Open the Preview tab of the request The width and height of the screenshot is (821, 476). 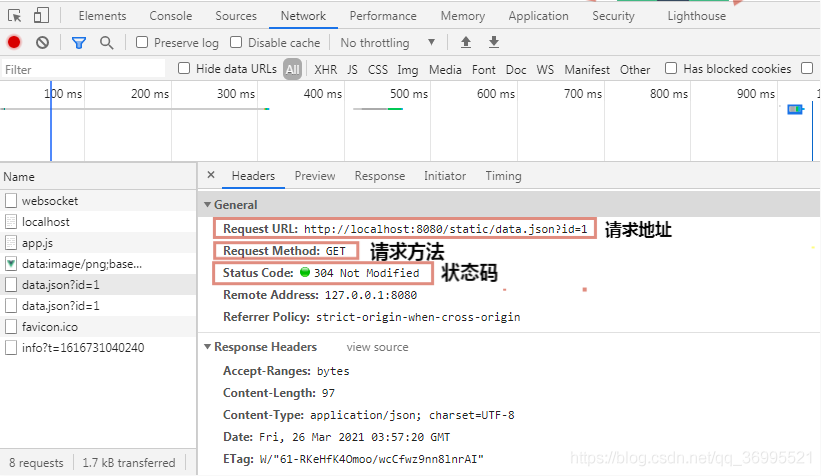[x=315, y=176]
